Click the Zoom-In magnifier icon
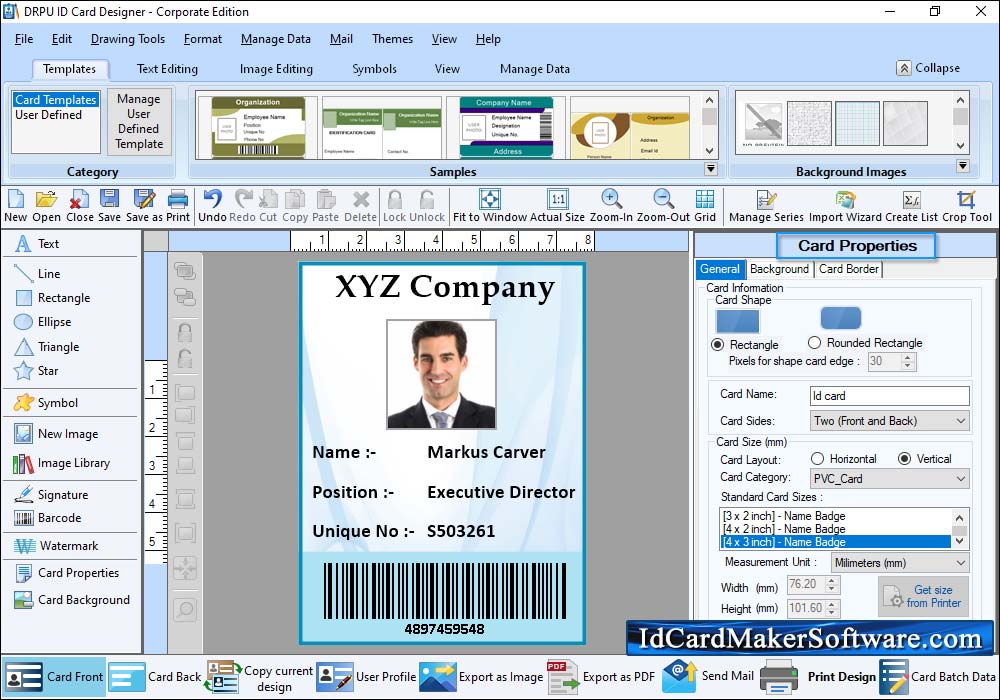The height and width of the screenshot is (700, 1000). click(611, 199)
